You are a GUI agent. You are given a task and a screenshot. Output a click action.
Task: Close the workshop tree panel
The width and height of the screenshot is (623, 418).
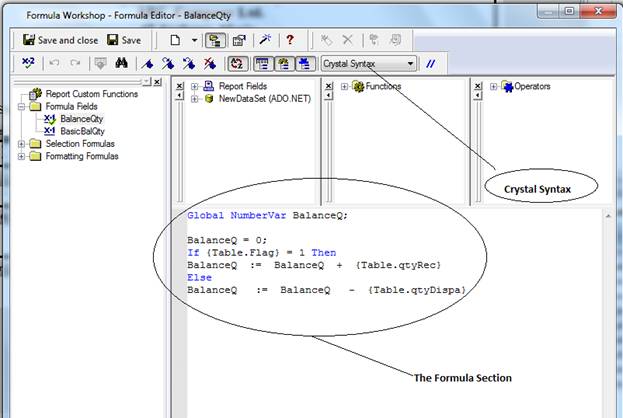coord(157,82)
